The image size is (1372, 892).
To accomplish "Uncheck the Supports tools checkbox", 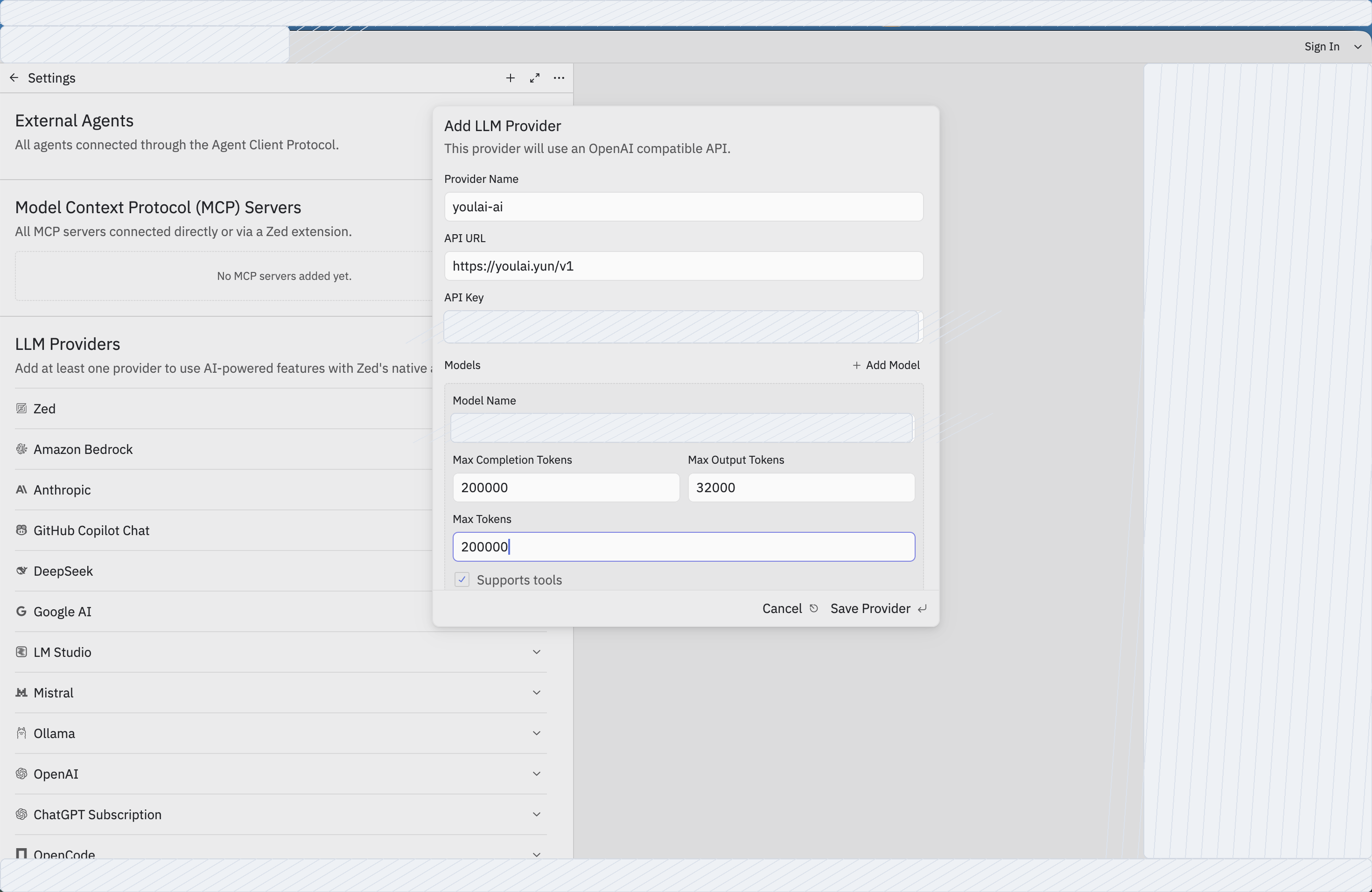I will pos(462,580).
